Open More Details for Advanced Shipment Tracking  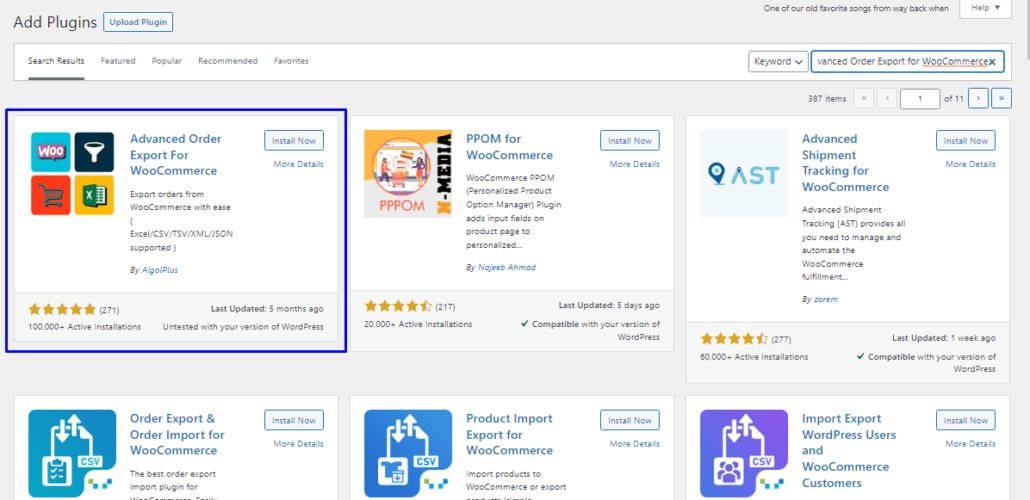click(x=971, y=164)
